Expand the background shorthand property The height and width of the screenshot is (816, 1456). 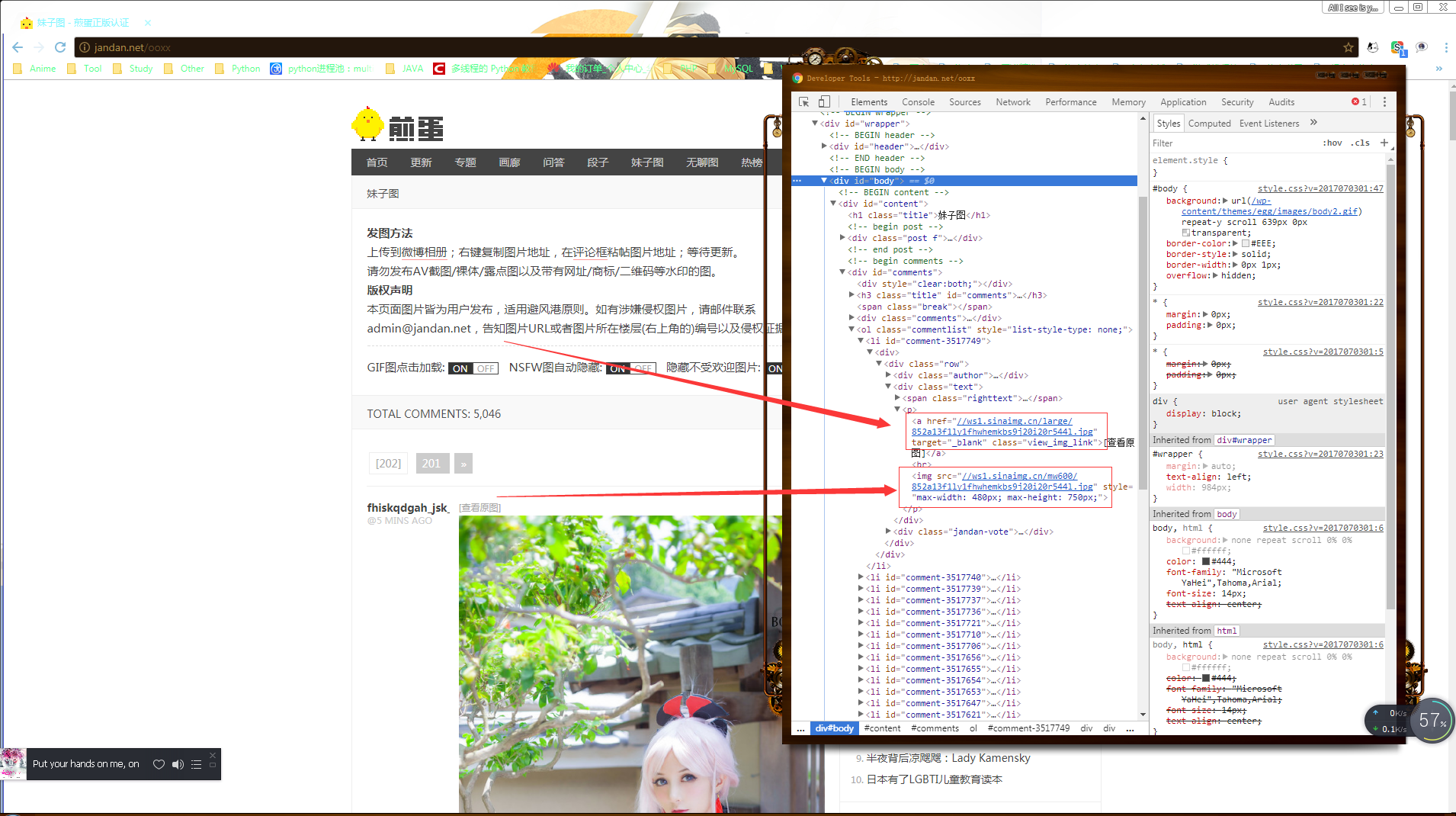pyautogui.click(x=1225, y=201)
